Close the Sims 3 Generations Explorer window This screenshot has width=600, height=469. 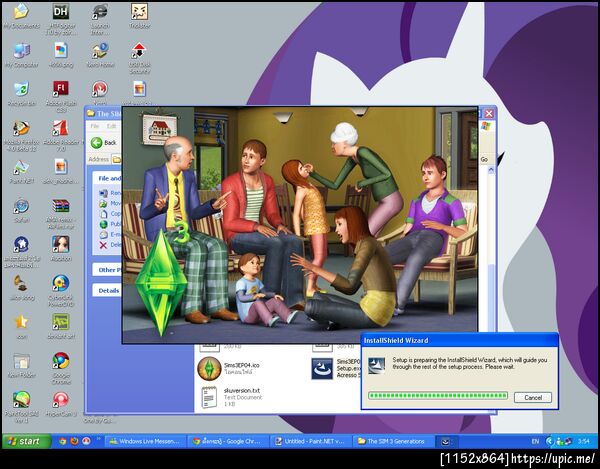[x=489, y=114]
